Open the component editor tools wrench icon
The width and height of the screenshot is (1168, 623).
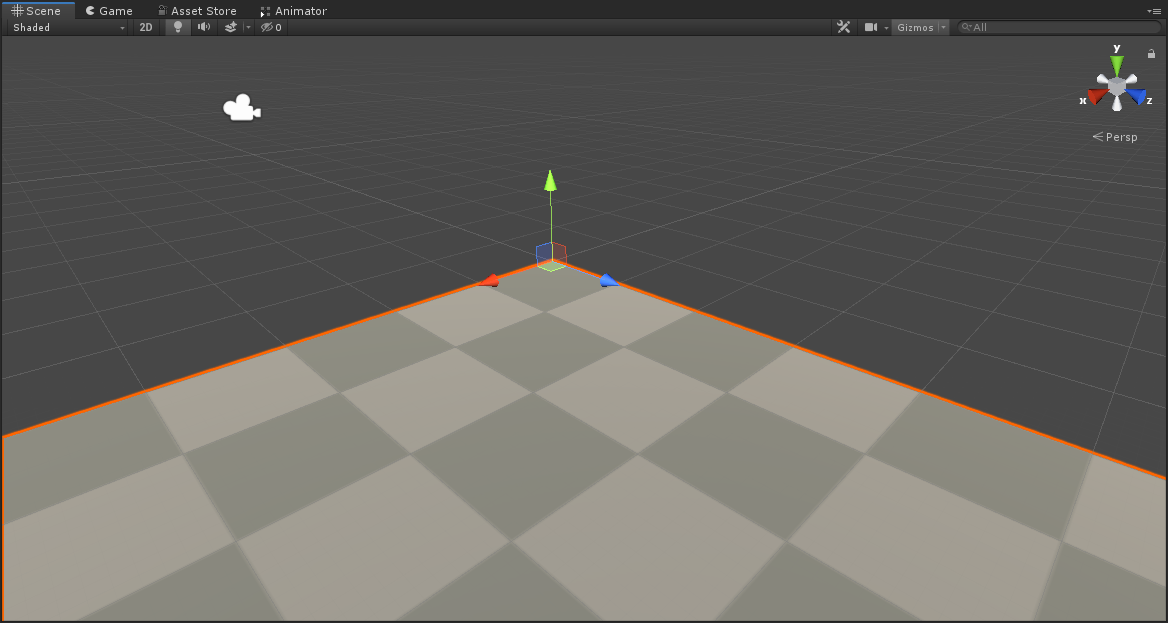point(843,28)
